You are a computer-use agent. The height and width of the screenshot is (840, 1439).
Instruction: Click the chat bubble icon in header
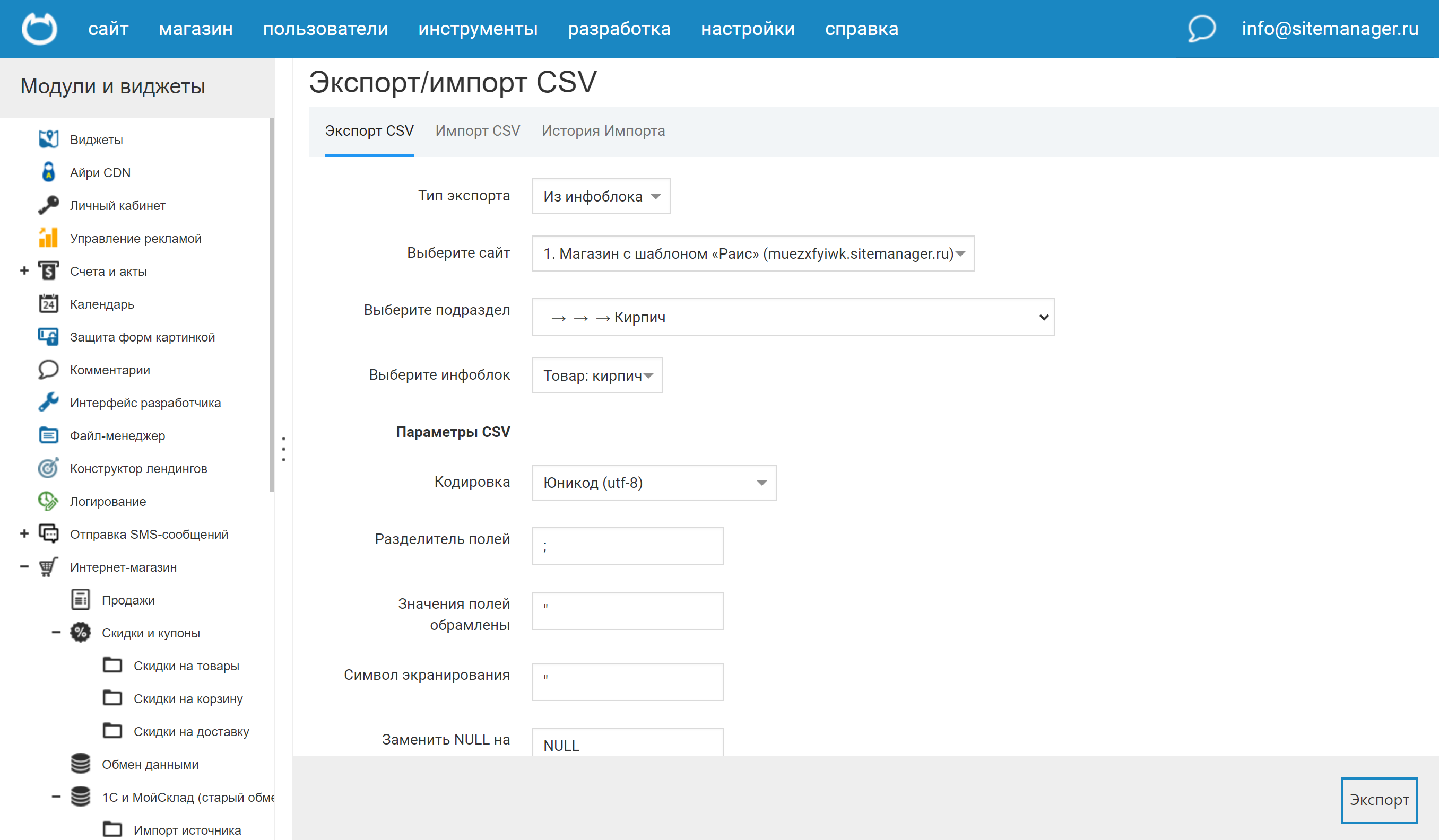pyautogui.click(x=1201, y=29)
